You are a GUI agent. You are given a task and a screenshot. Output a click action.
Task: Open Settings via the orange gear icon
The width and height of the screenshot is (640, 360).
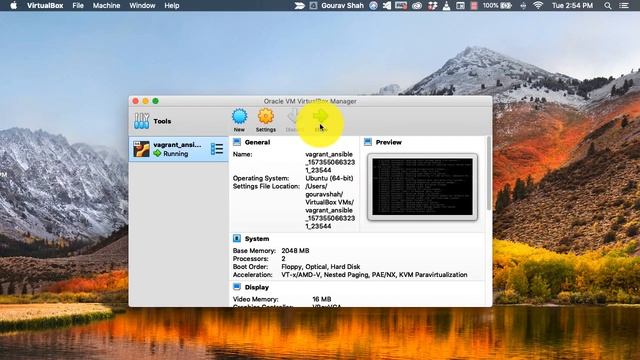[x=266, y=117]
